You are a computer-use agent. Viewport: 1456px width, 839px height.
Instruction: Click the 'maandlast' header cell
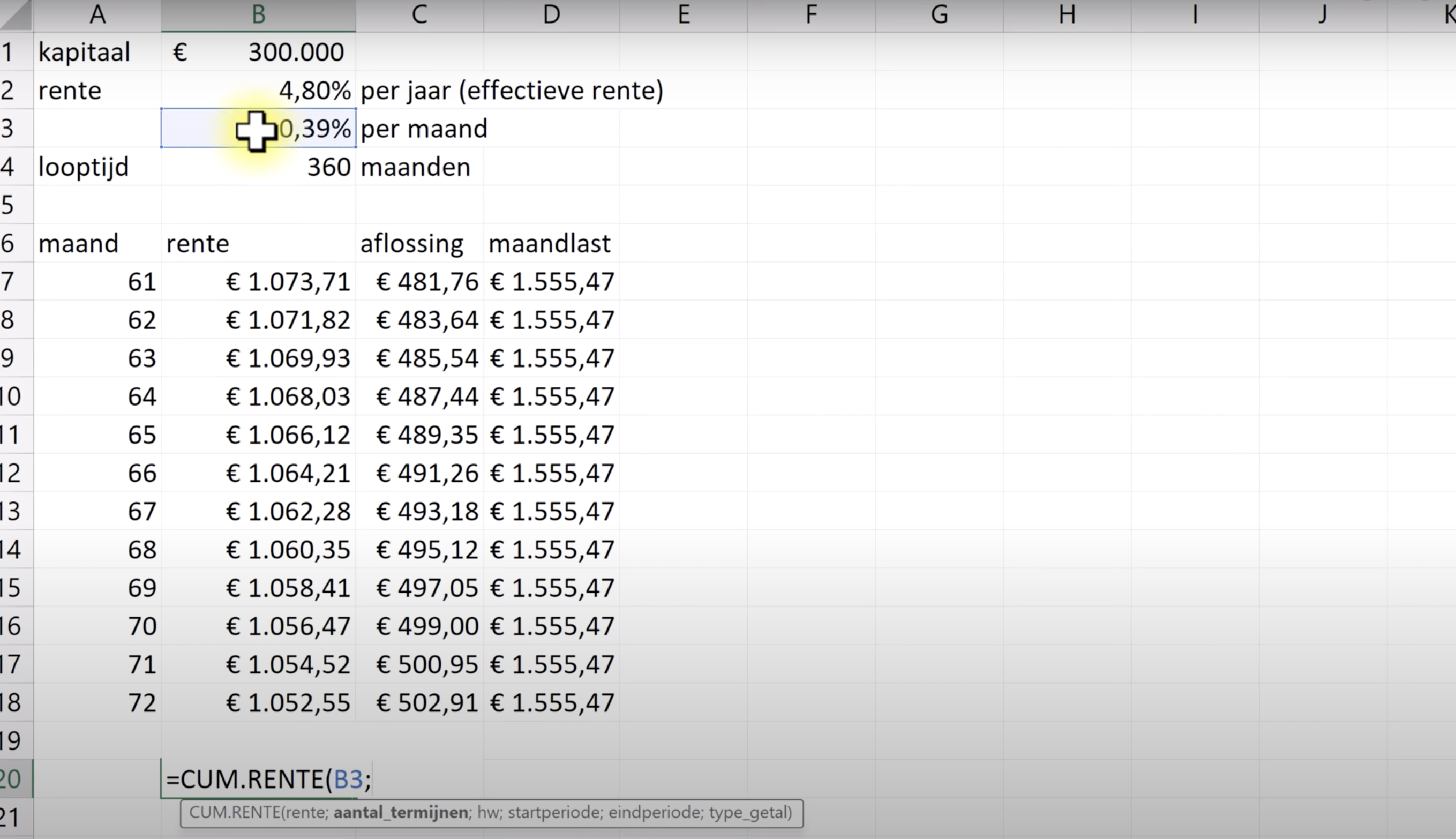pyautogui.click(x=551, y=243)
